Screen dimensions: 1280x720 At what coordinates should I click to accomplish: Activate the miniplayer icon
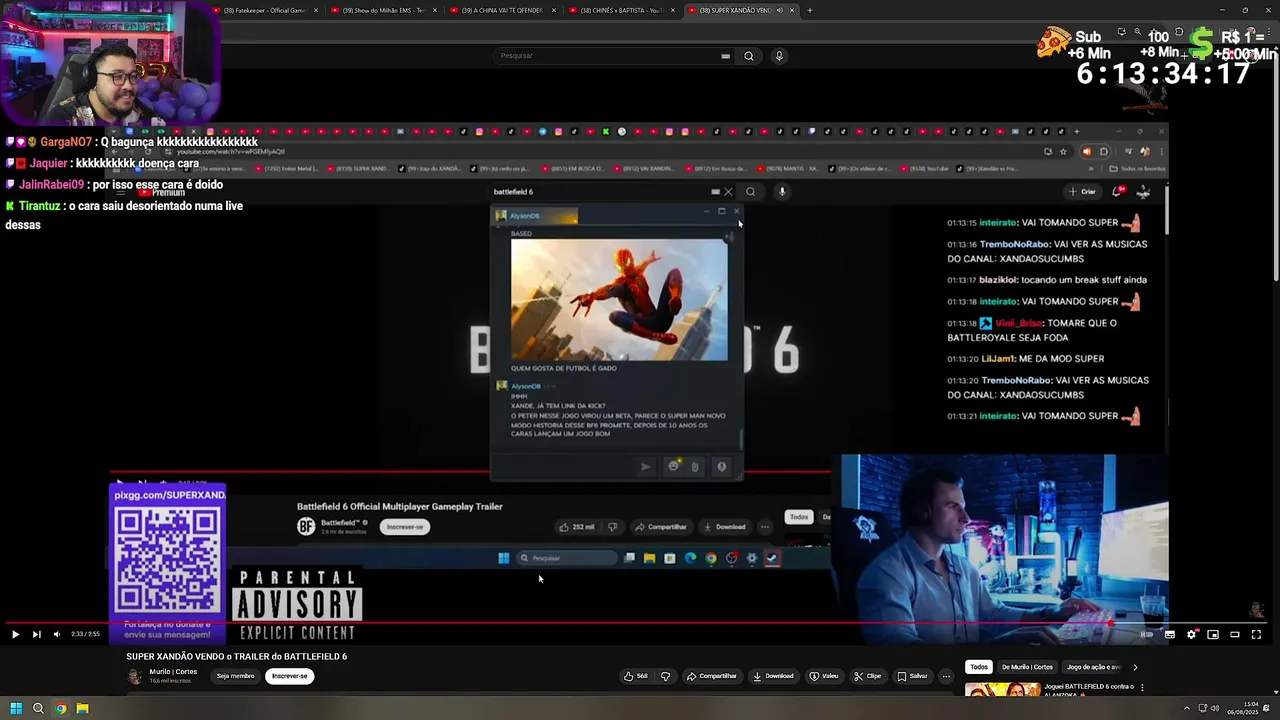click(1213, 634)
